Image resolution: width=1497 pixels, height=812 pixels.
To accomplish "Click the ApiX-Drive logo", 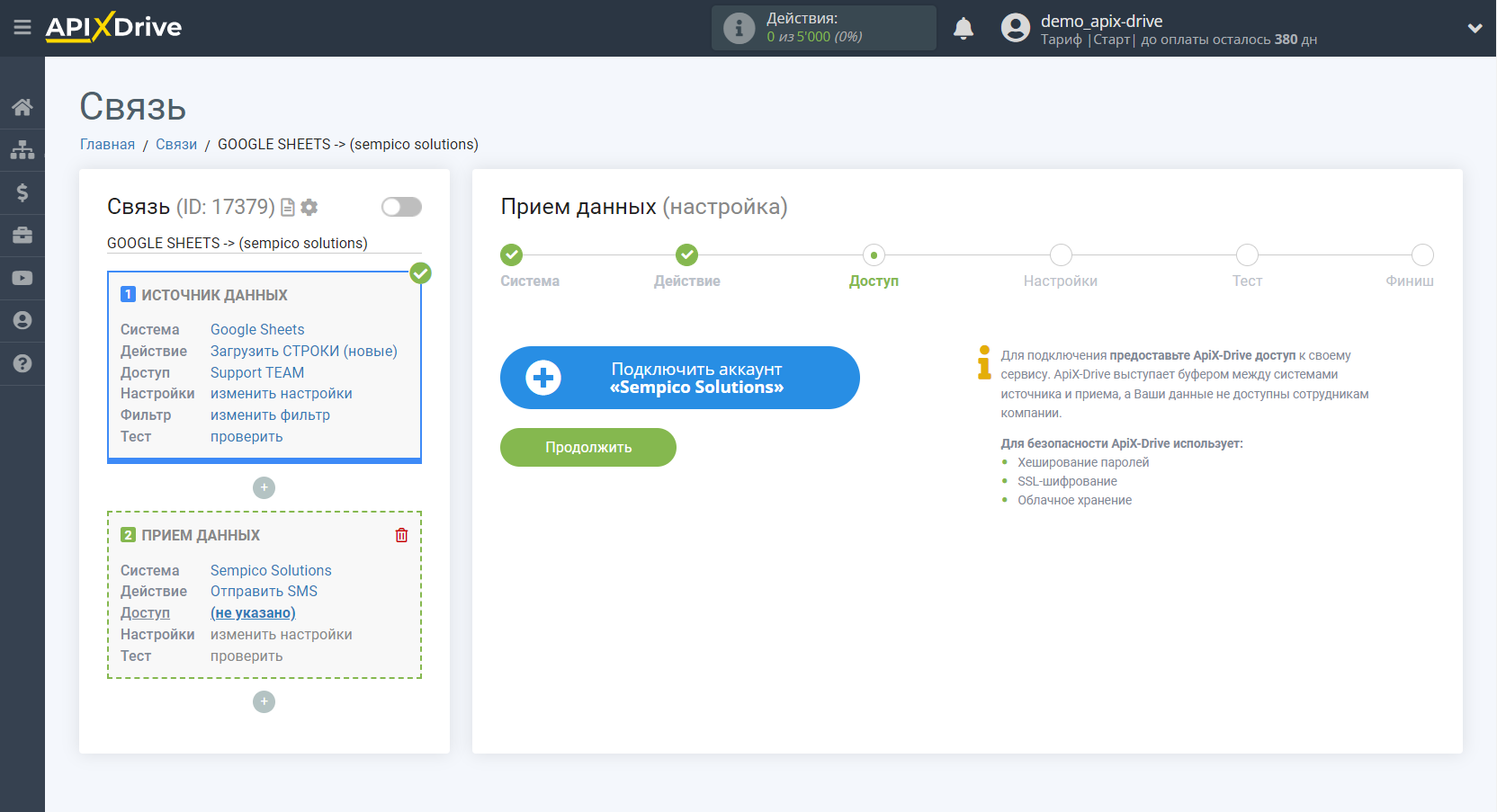I will point(113,27).
